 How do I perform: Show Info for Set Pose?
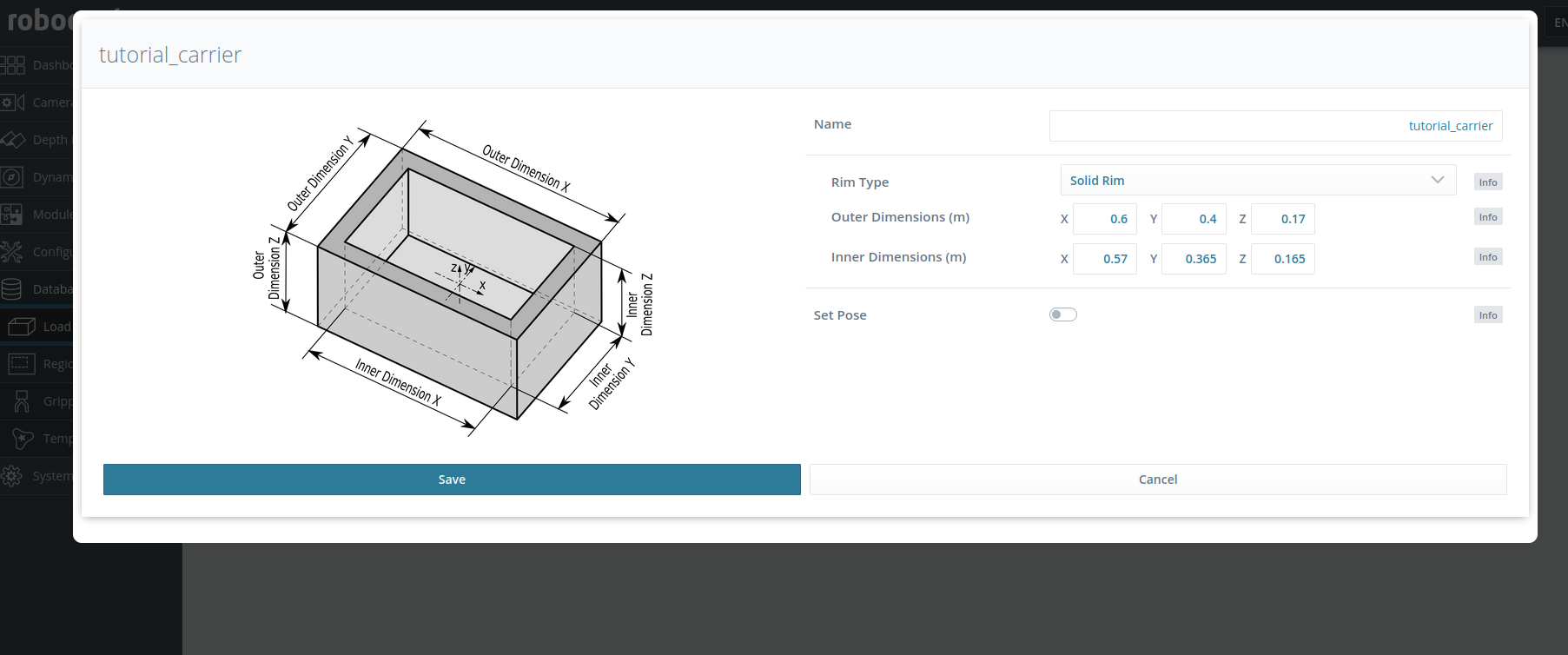point(1487,315)
